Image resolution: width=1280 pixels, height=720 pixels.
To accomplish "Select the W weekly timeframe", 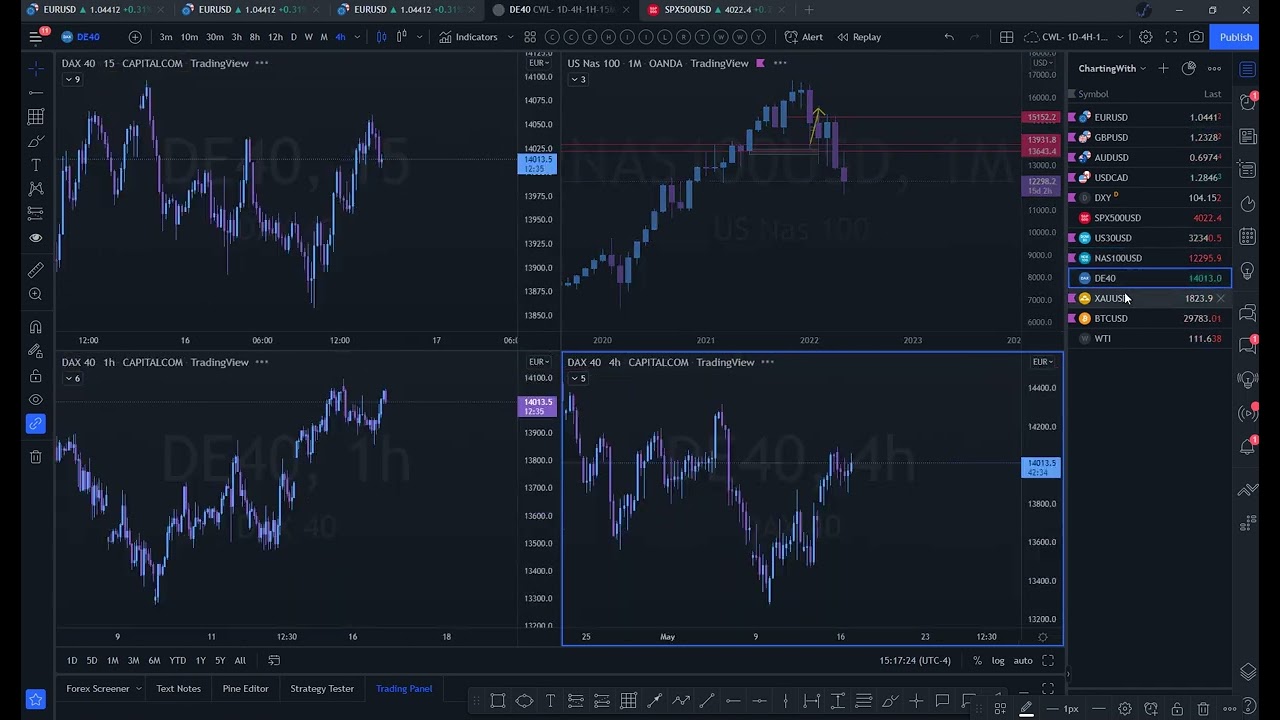I will point(308,37).
